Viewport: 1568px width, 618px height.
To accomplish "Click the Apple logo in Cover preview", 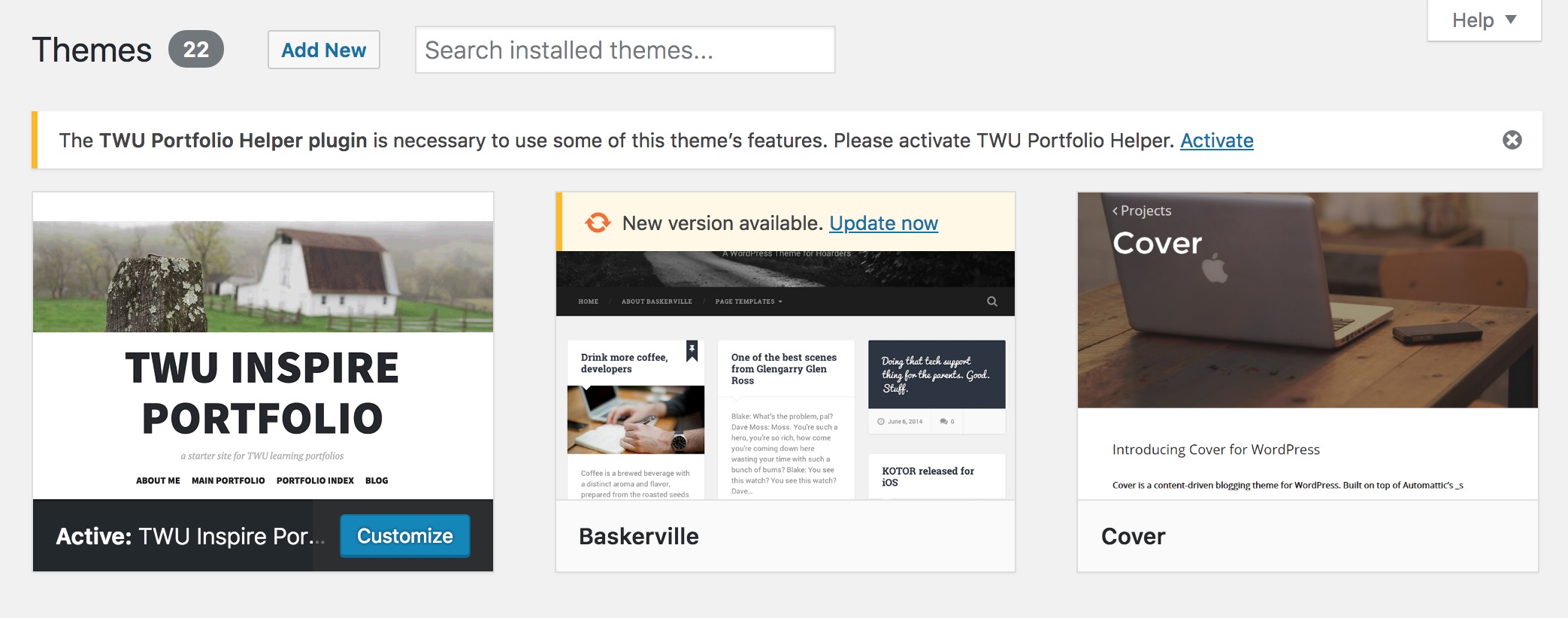I will 1215,268.
